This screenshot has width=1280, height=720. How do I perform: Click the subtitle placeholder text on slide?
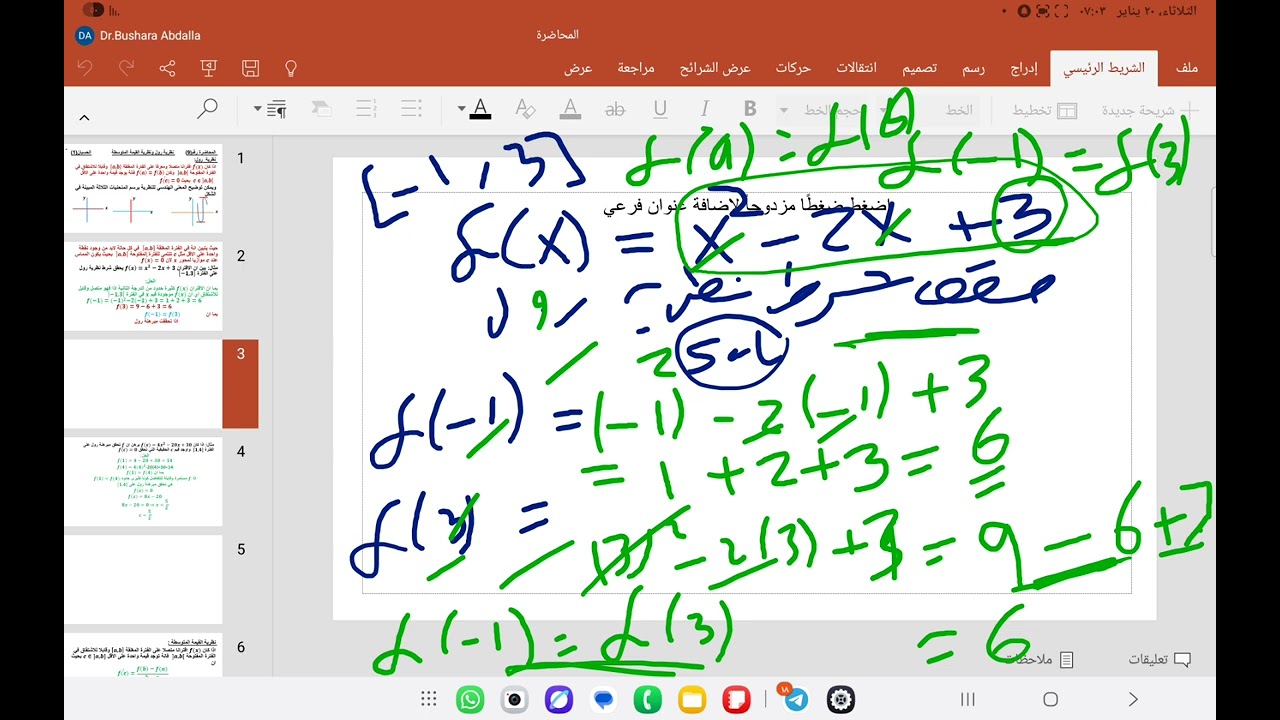(746, 206)
